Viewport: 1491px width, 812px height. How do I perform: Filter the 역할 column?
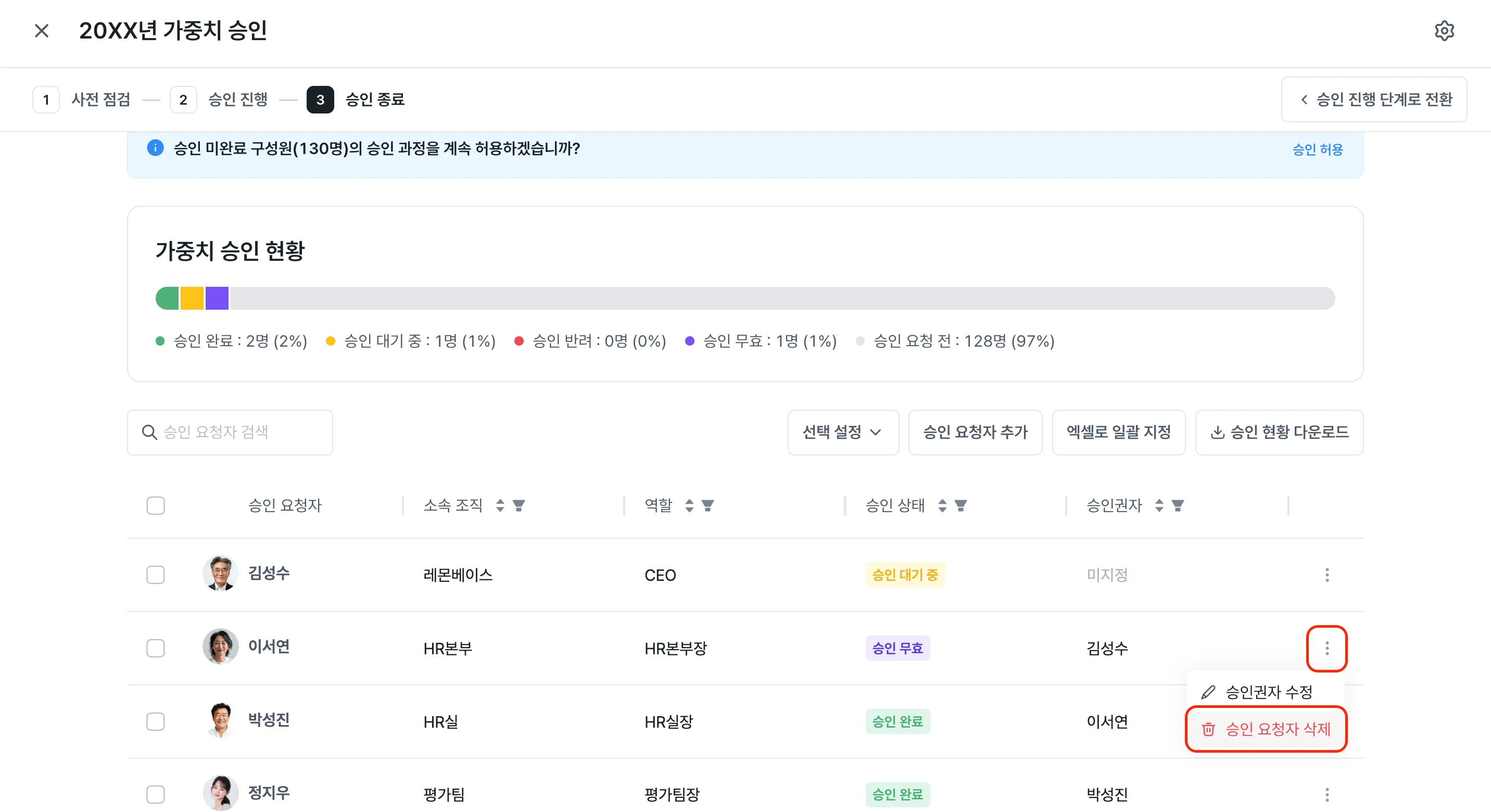708,505
